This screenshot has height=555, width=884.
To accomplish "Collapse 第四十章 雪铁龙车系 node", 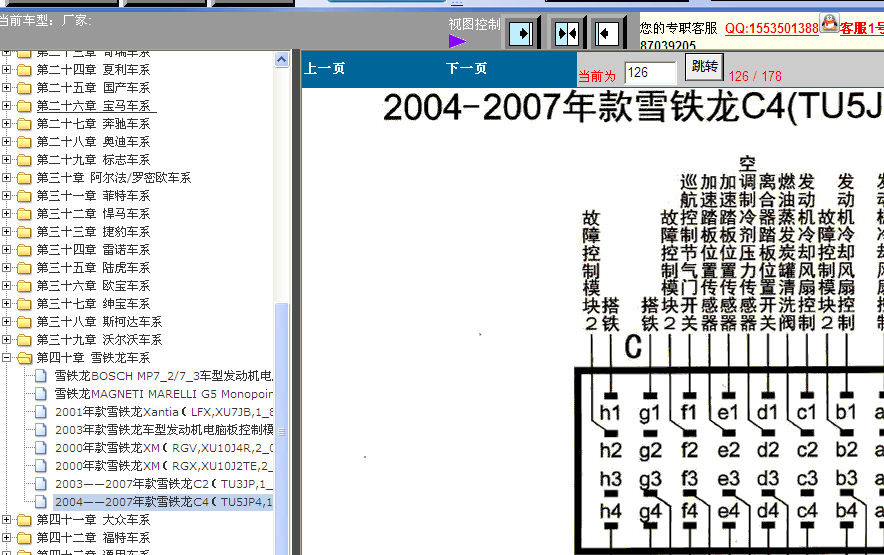I will (x=6, y=358).
